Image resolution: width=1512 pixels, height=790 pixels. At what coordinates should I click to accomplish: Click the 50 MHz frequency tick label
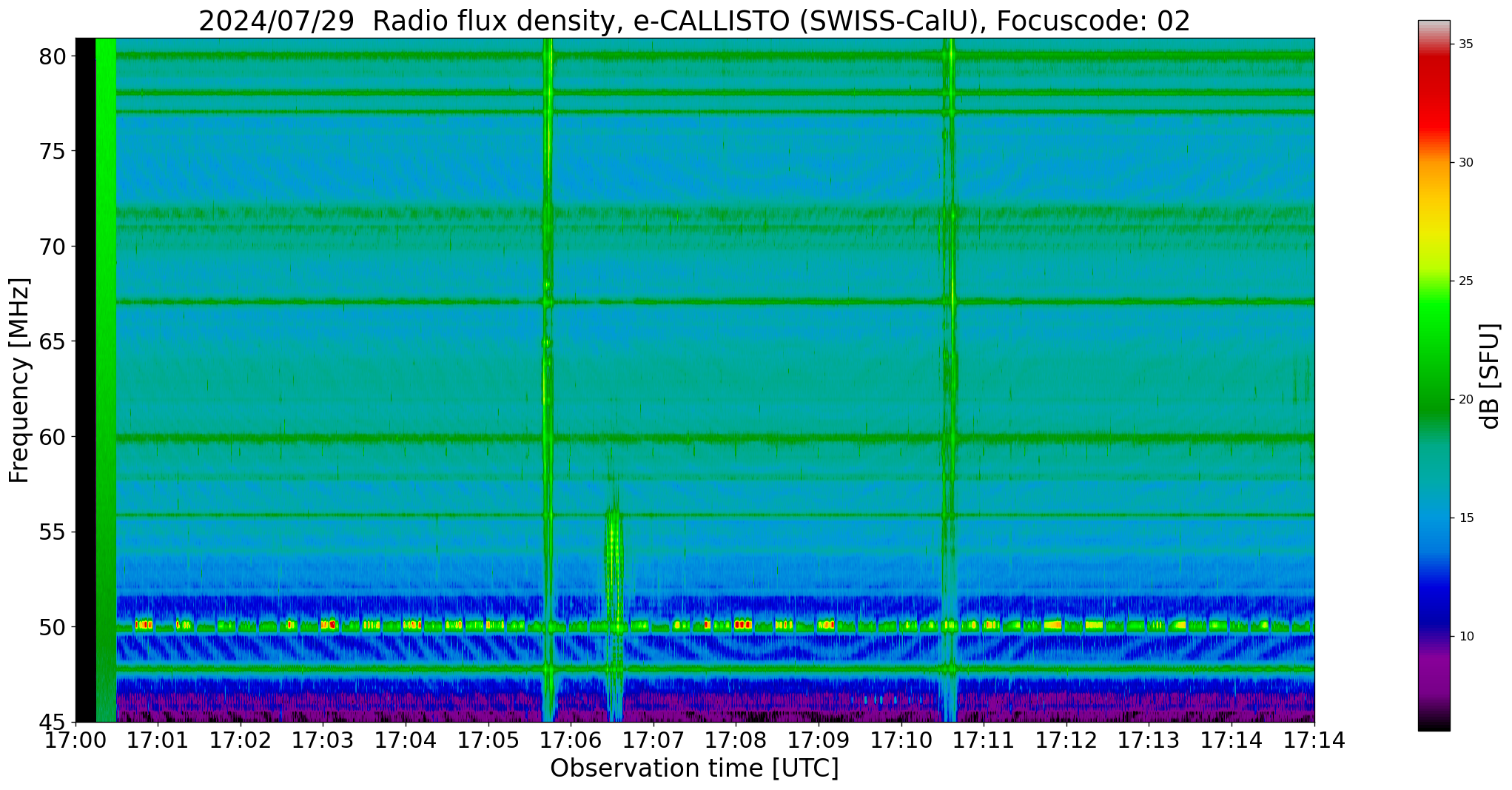tap(53, 627)
